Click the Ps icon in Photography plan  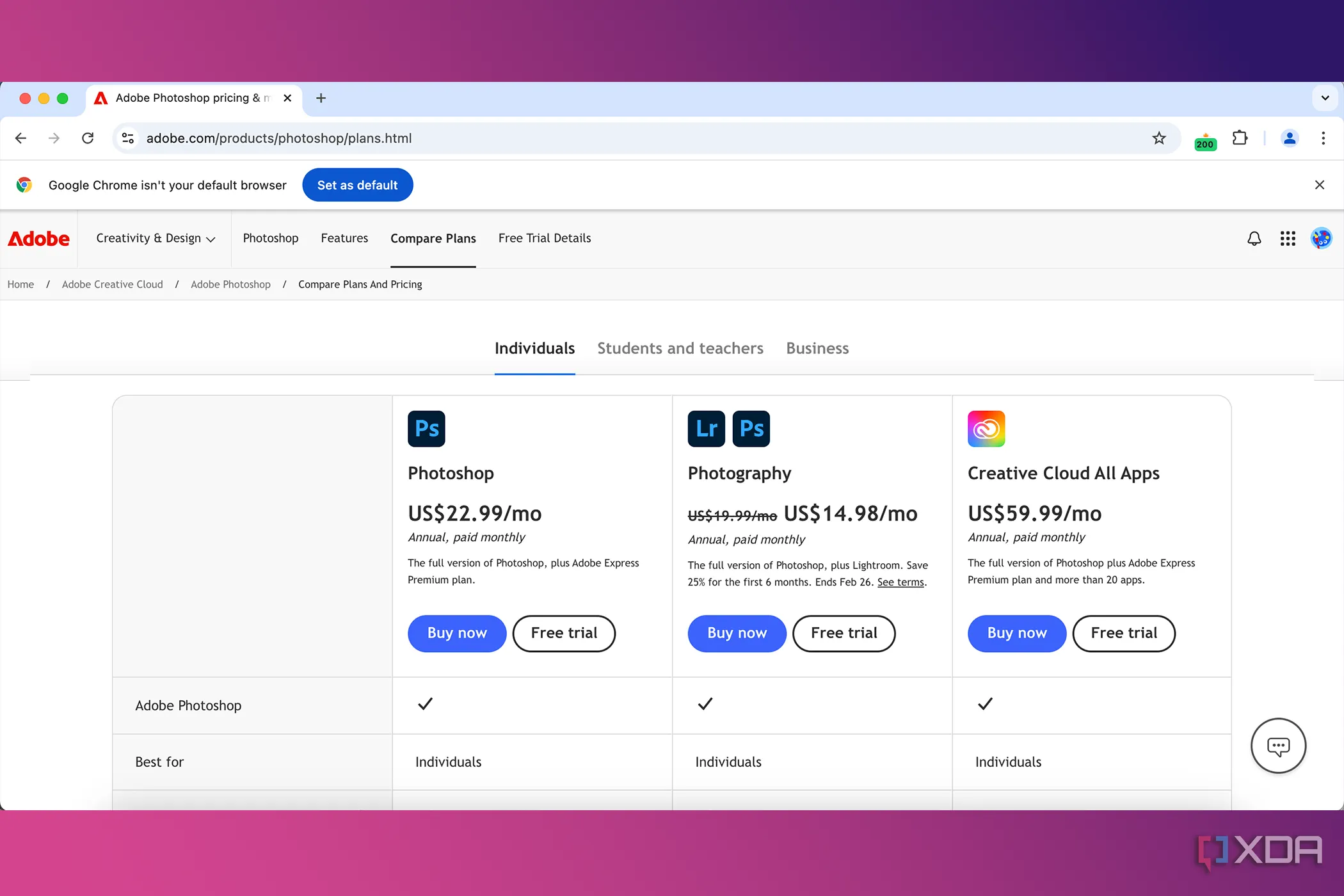[751, 428]
